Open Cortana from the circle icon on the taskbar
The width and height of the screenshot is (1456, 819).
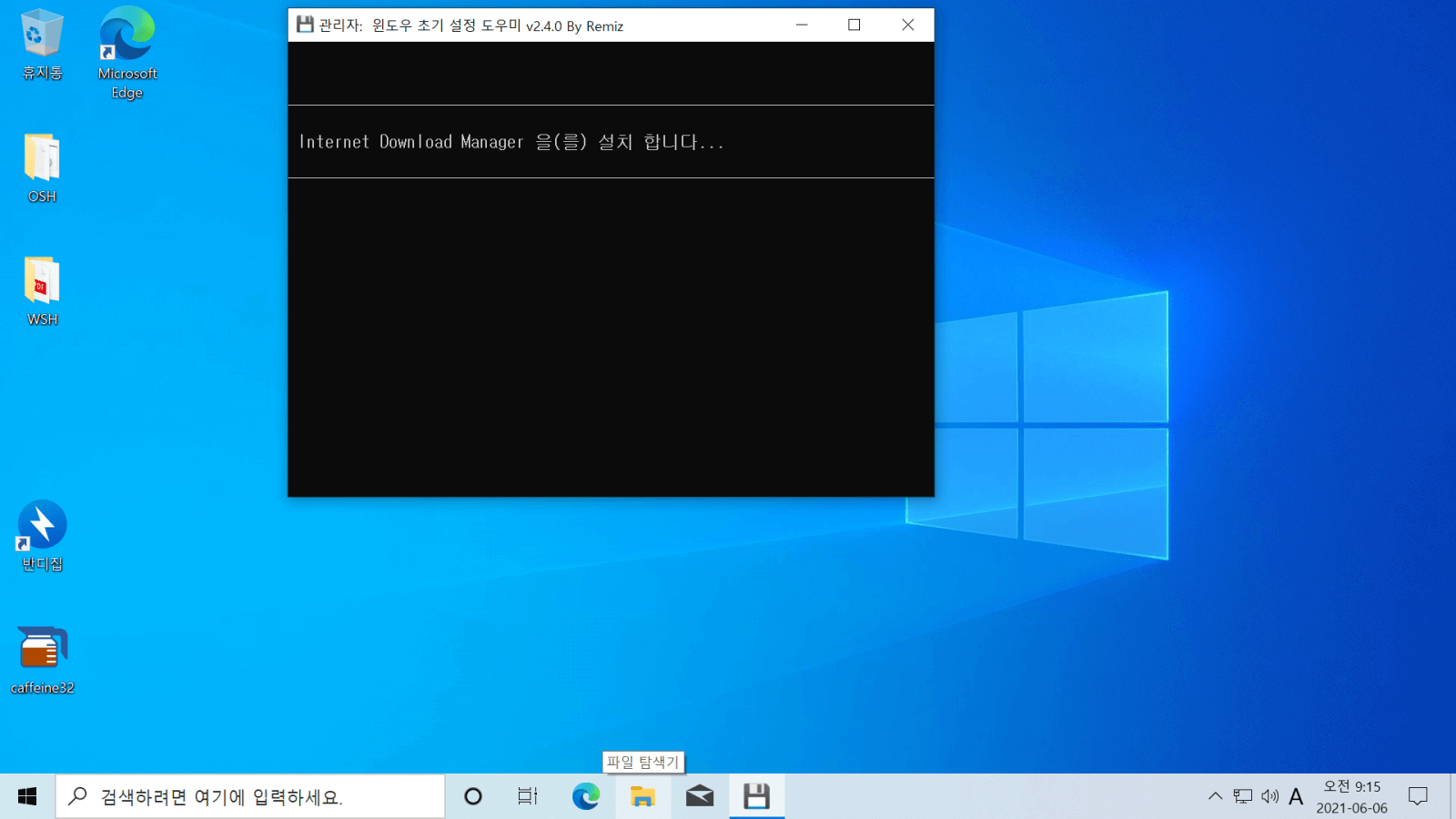pyautogui.click(x=473, y=796)
